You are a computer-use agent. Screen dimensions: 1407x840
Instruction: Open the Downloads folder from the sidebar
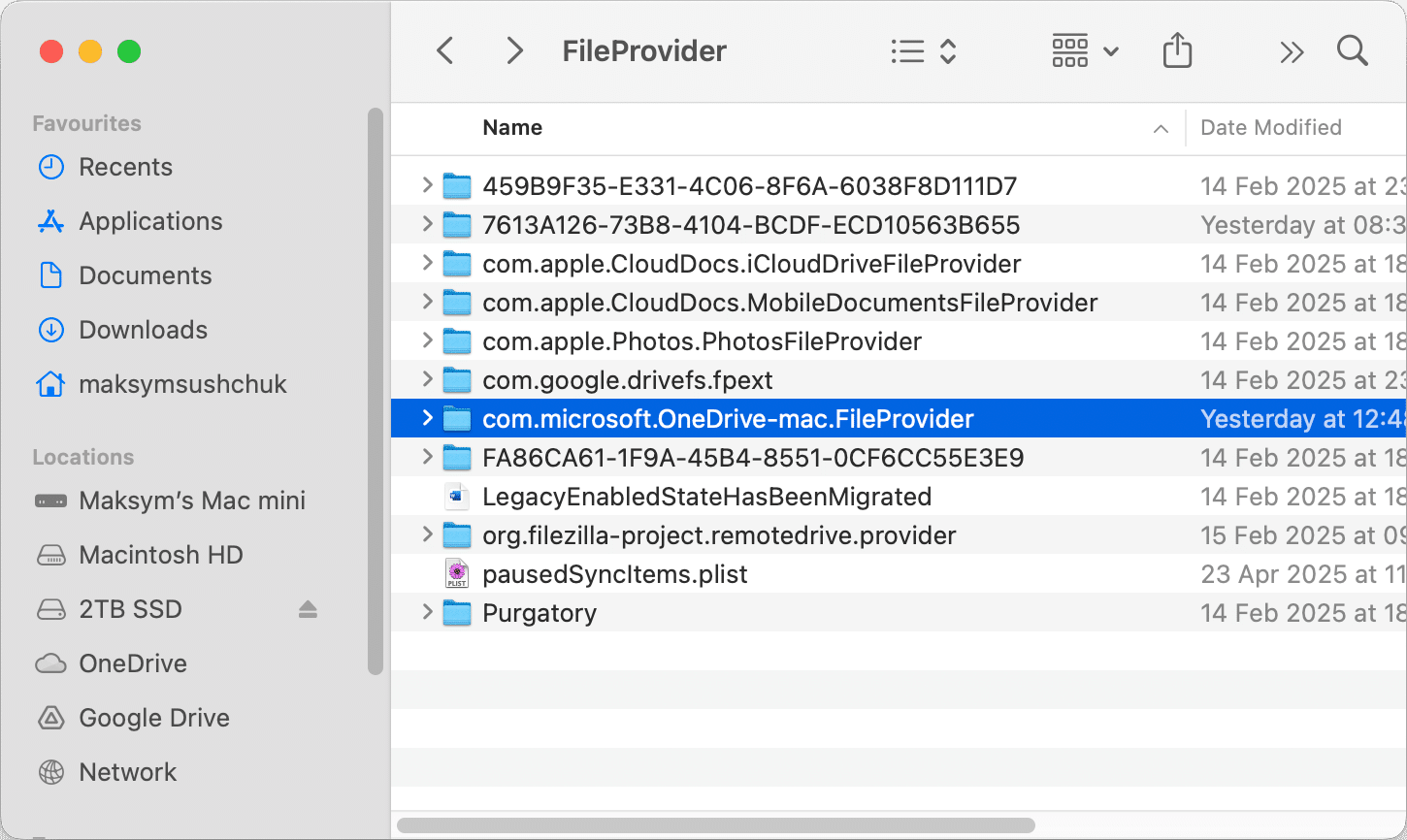click(143, 330)
